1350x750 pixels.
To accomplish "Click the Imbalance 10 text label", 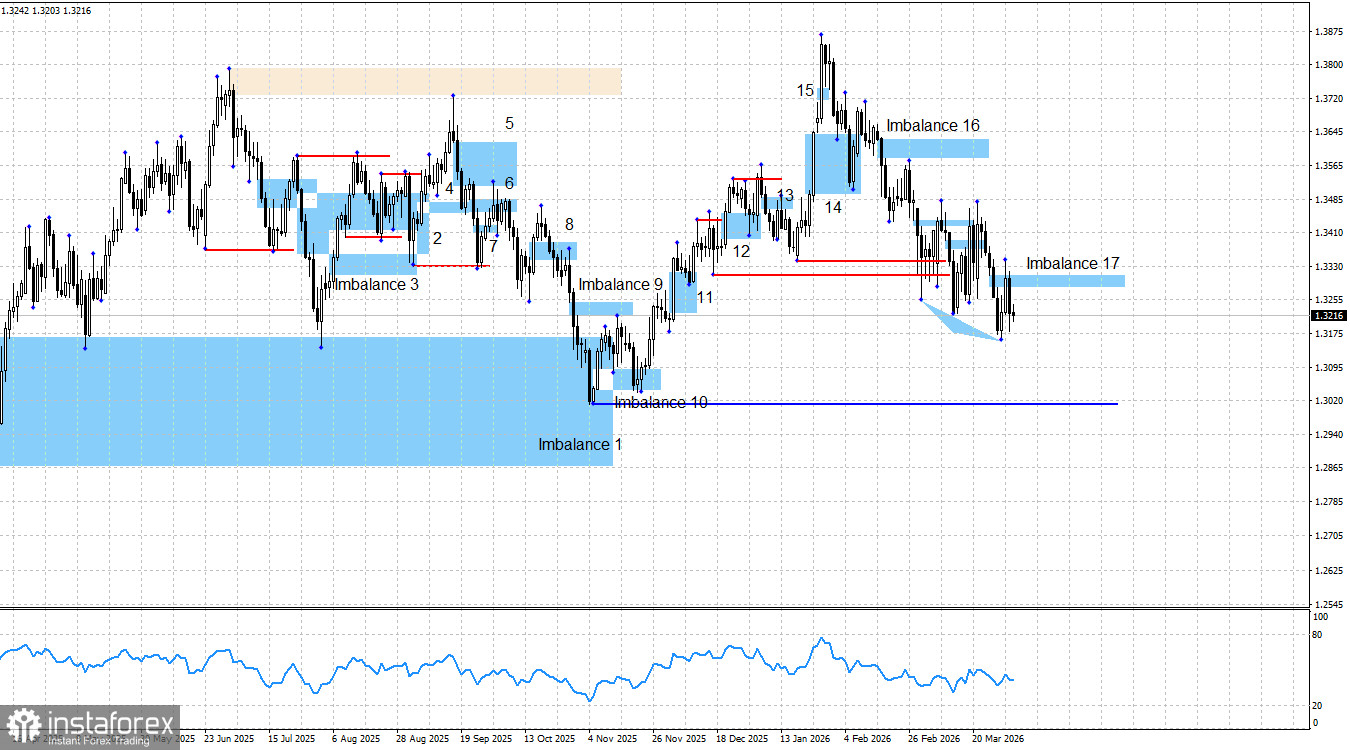I will 660,403.
